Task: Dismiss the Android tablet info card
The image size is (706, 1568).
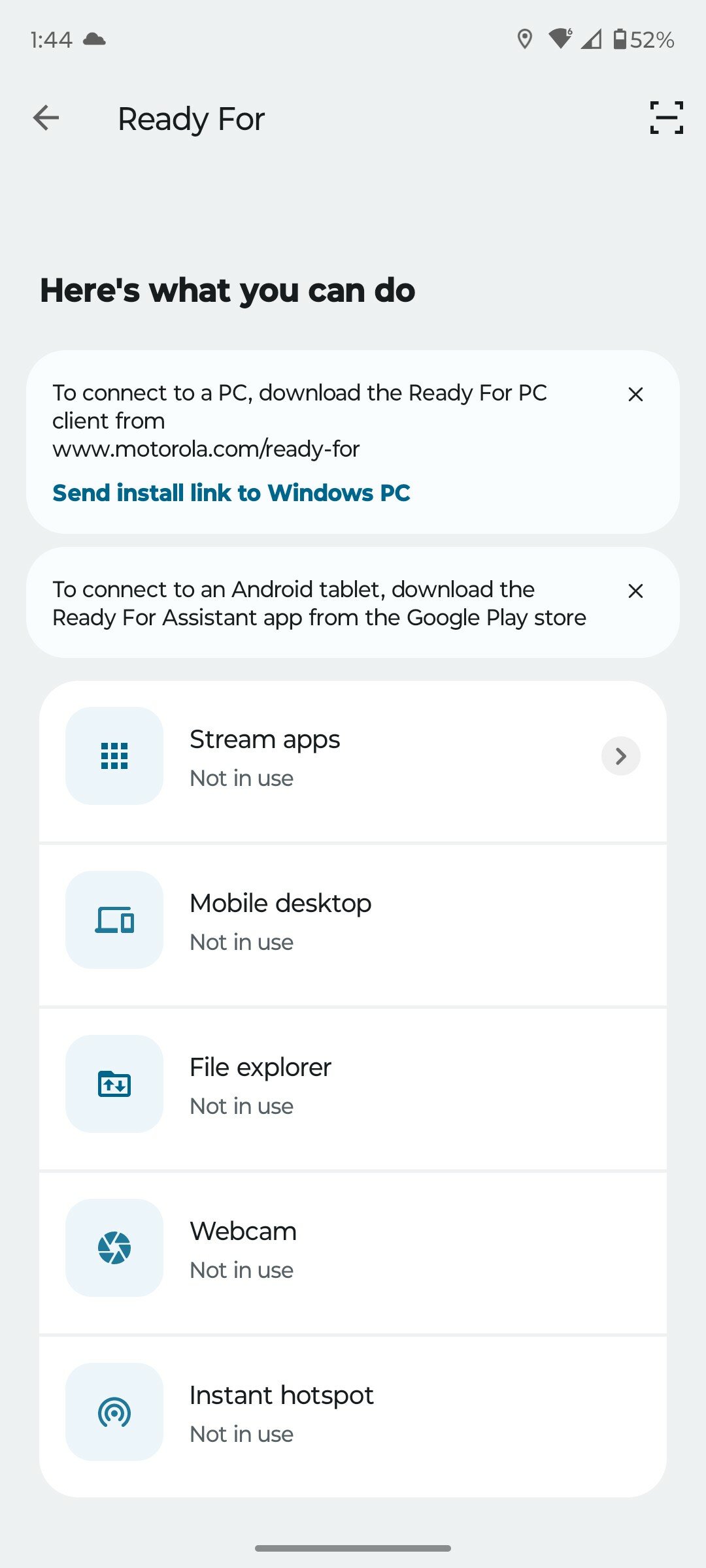Action: coord(635,591)
